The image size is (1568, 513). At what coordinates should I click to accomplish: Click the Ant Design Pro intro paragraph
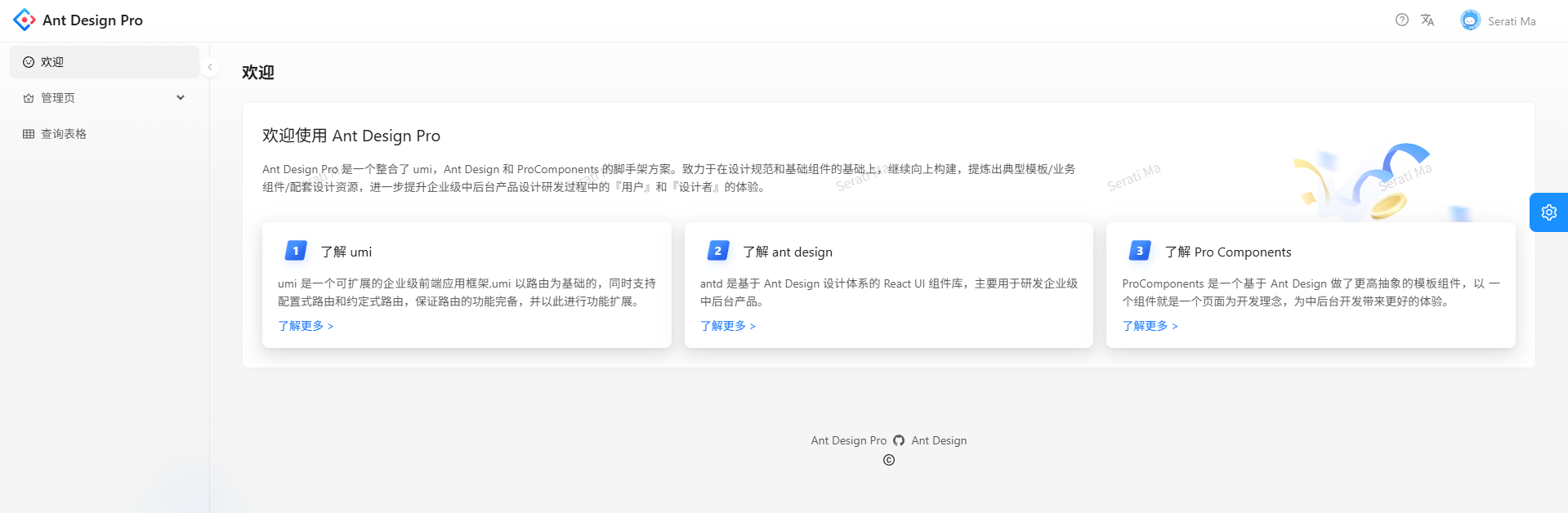coord(669,178)
